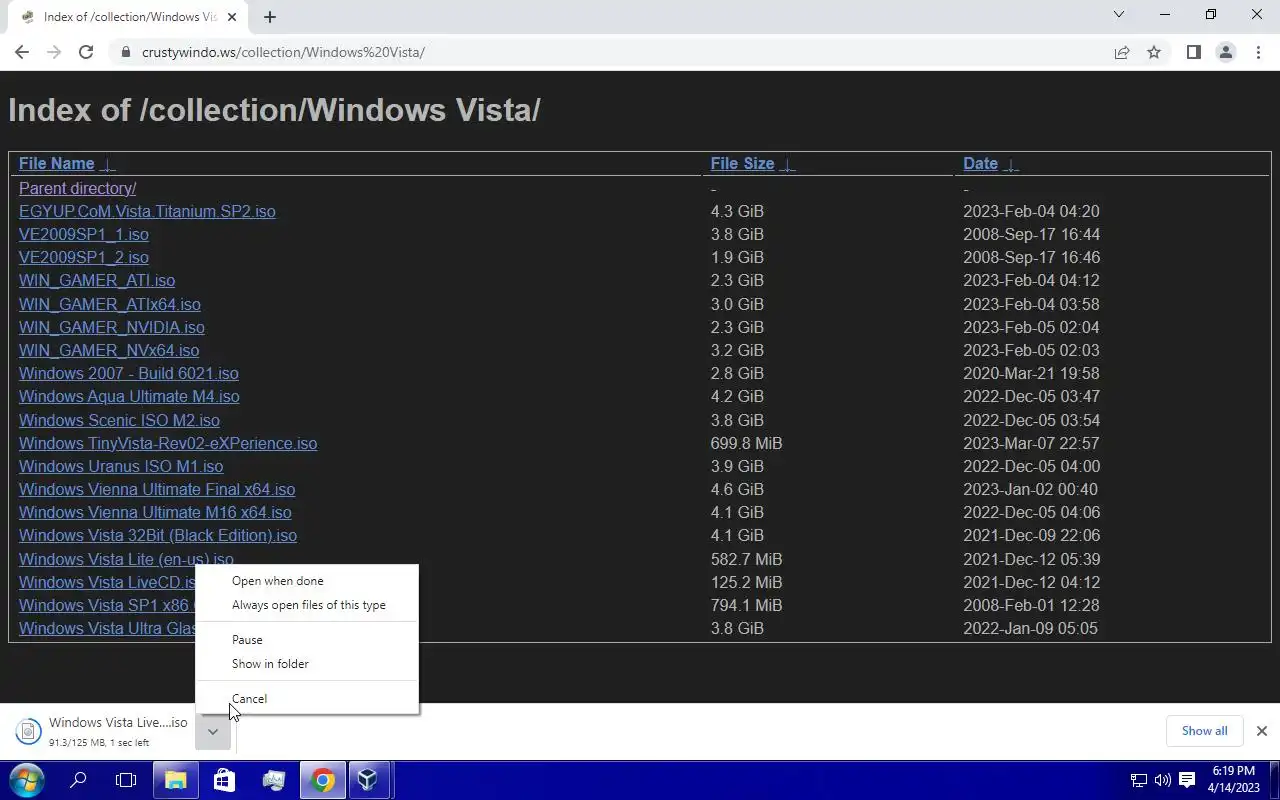Download Windows Vienna Ultimate M16 x64.iso
The width and height of the screenshot is (1280, 800).
155,512
